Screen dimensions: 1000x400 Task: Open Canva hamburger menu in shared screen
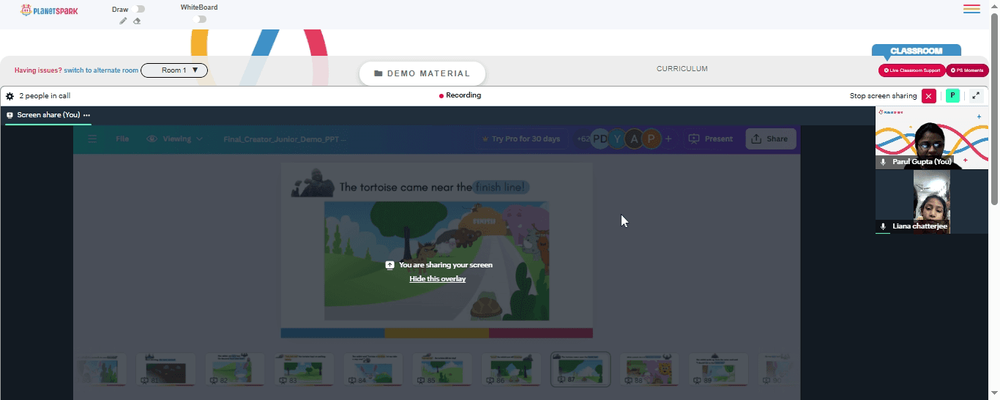click(92, 138)
